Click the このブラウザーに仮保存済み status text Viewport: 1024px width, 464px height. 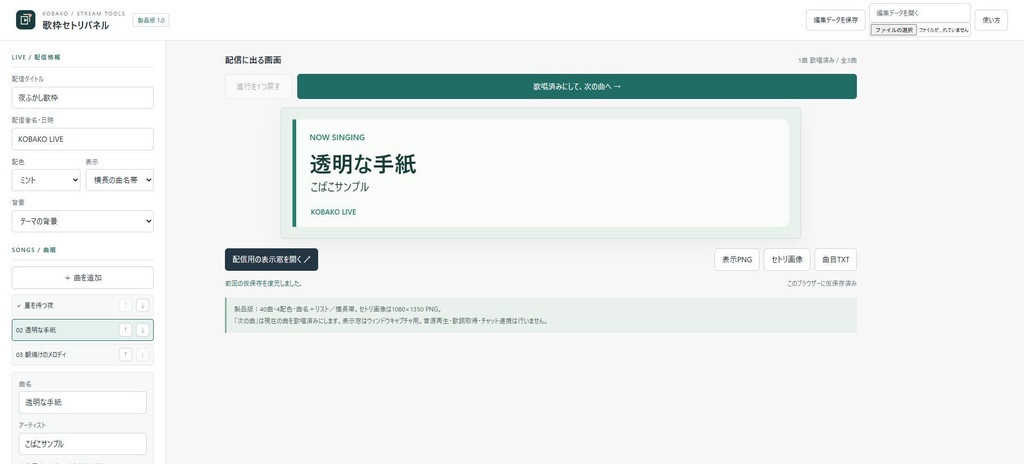[822, 284]
